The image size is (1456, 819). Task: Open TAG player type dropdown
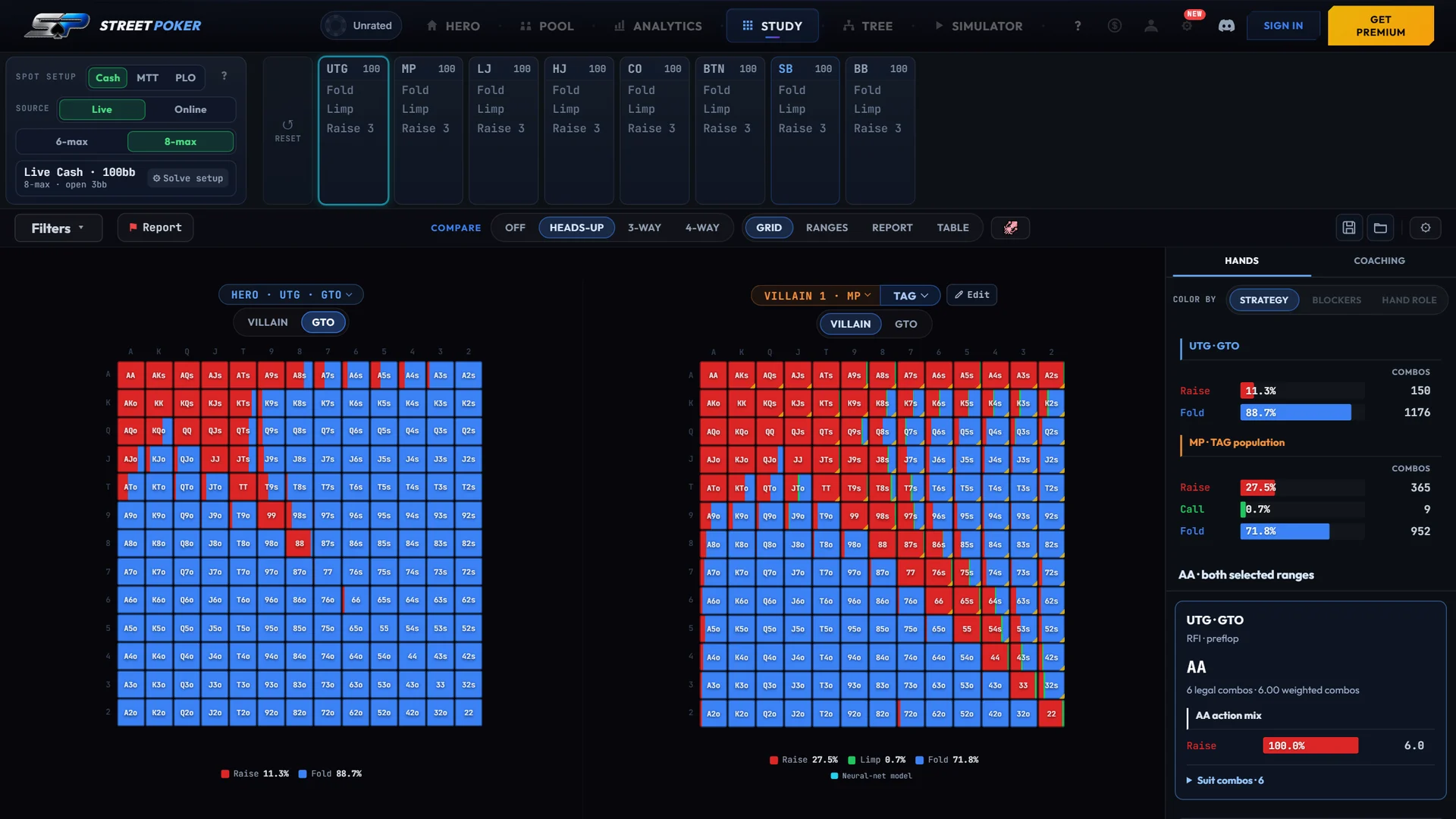tap(910, 296)
